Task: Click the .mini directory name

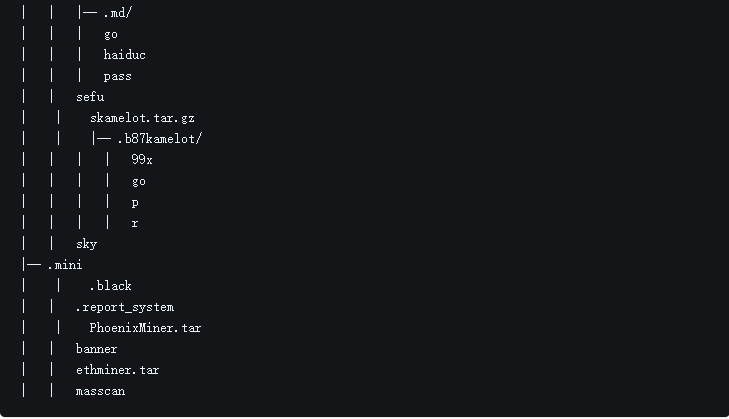Action: tap(64, 265)
